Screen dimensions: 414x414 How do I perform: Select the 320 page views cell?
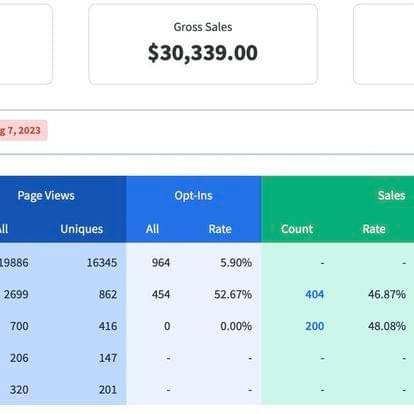(x=19, y=390)
